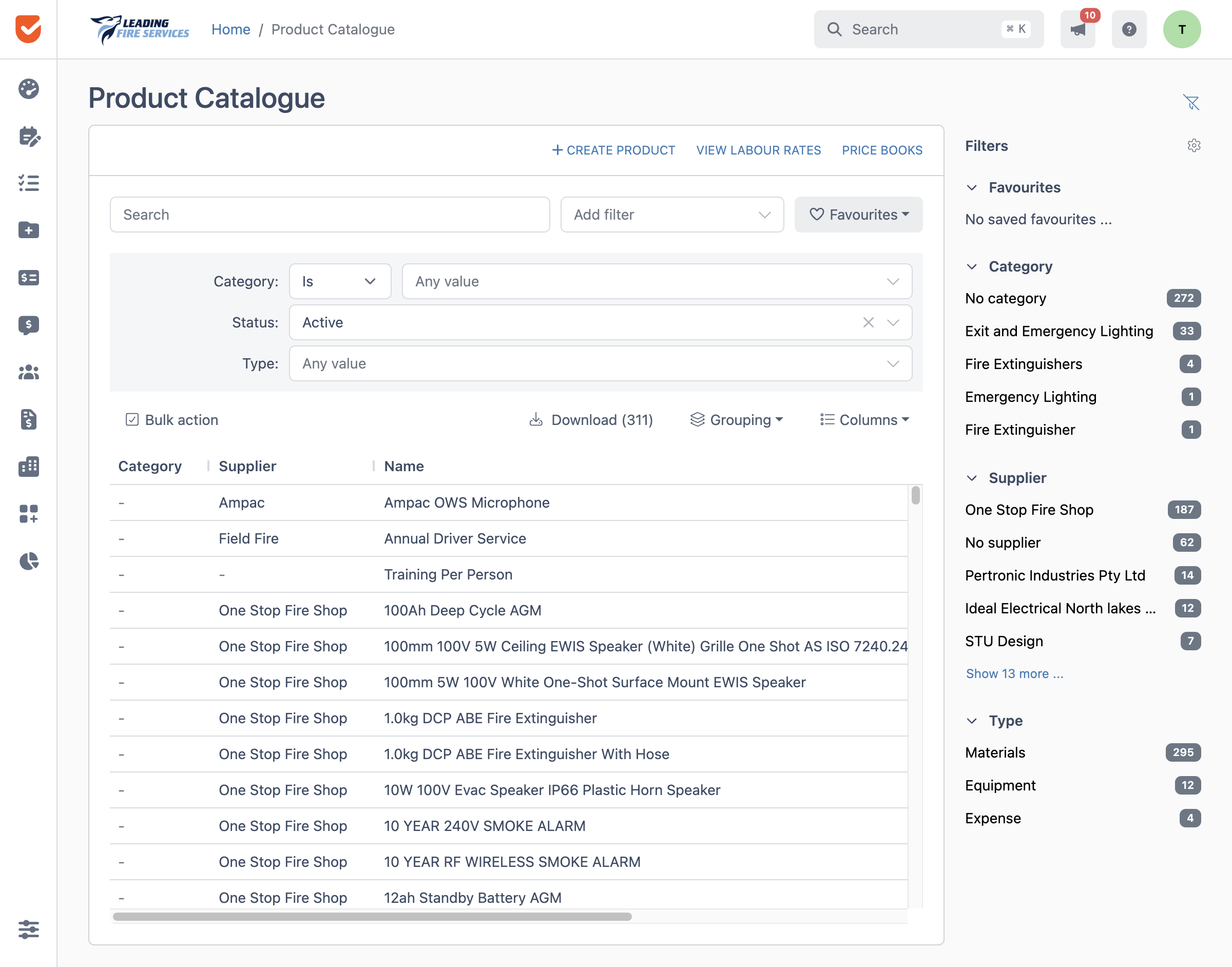
Task: Open the people group icon in sidebar
Action: pos(28,372)
